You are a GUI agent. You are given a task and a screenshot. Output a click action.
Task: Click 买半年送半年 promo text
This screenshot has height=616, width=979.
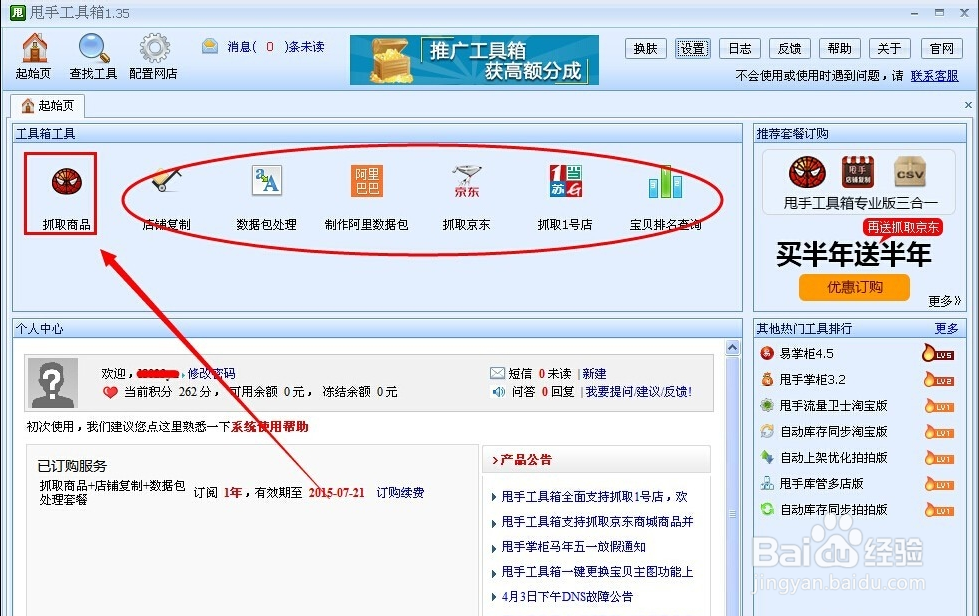click(x=854, y=254)
